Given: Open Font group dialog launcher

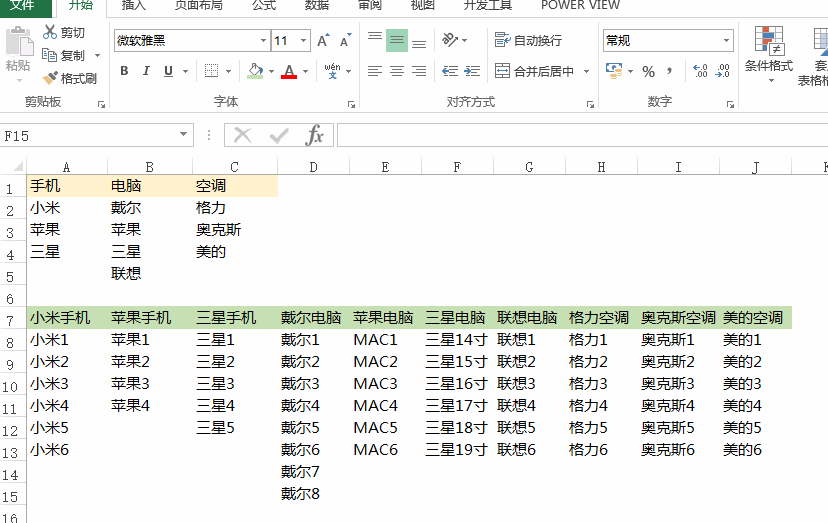Looking at the screenshot, I should (351, 105).
